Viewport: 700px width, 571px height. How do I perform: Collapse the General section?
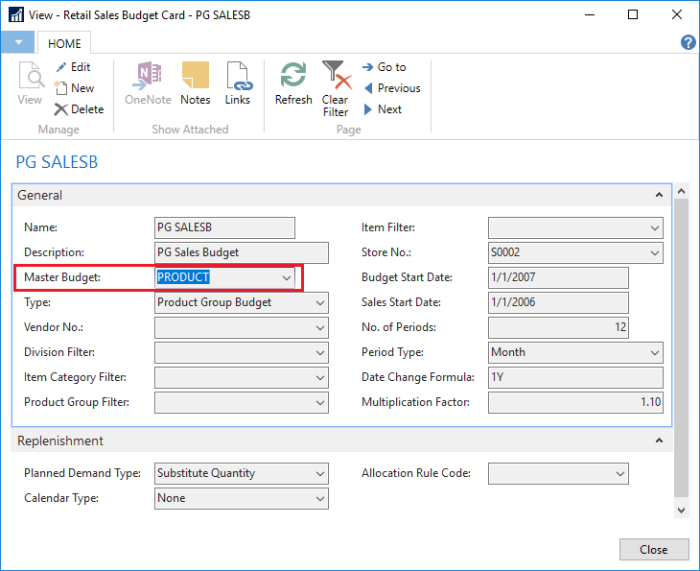click(659, 195)
